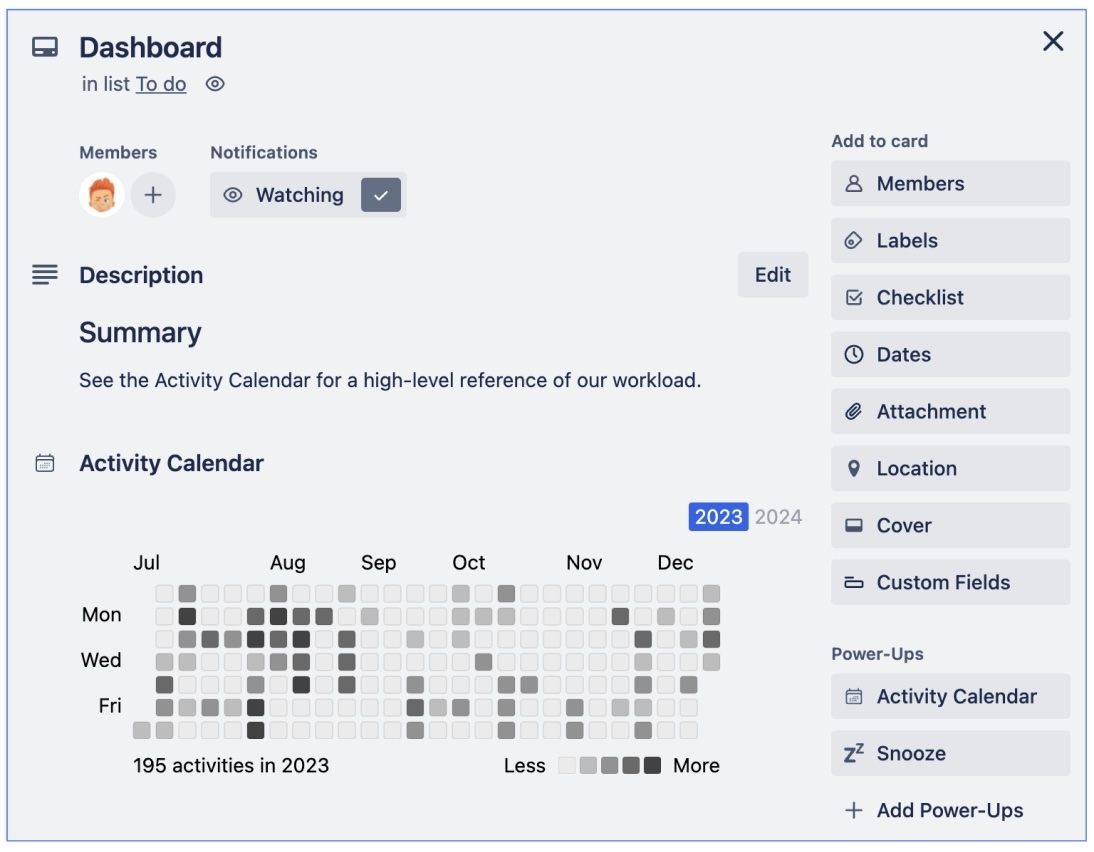Screen dimensions: 1094x852
Task: Click the darkest swatch in the legend
Action: click(652, 766)
